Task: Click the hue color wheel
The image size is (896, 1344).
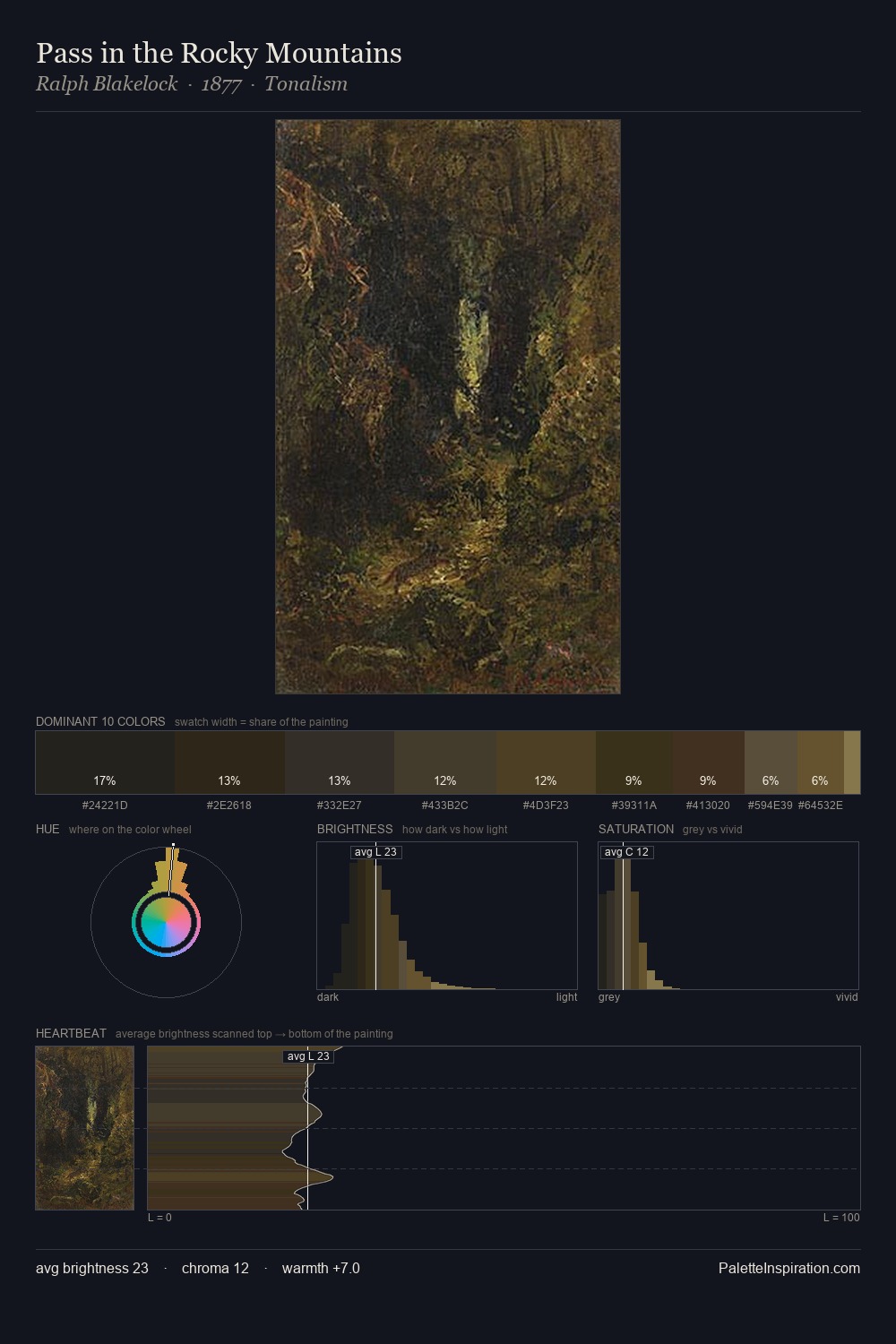Action: pyautogui.click(x=166, y=922)
